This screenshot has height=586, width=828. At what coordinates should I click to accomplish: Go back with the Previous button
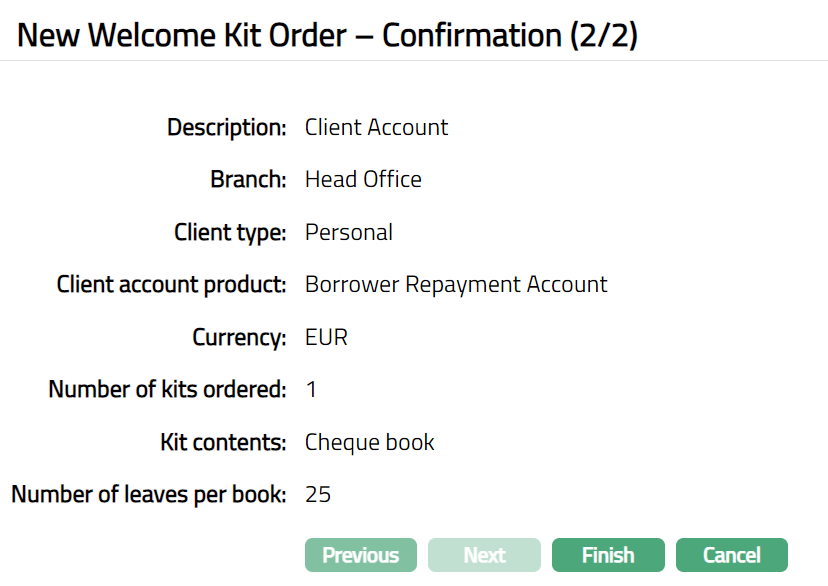pyautogui.click(x=360, y=555)
